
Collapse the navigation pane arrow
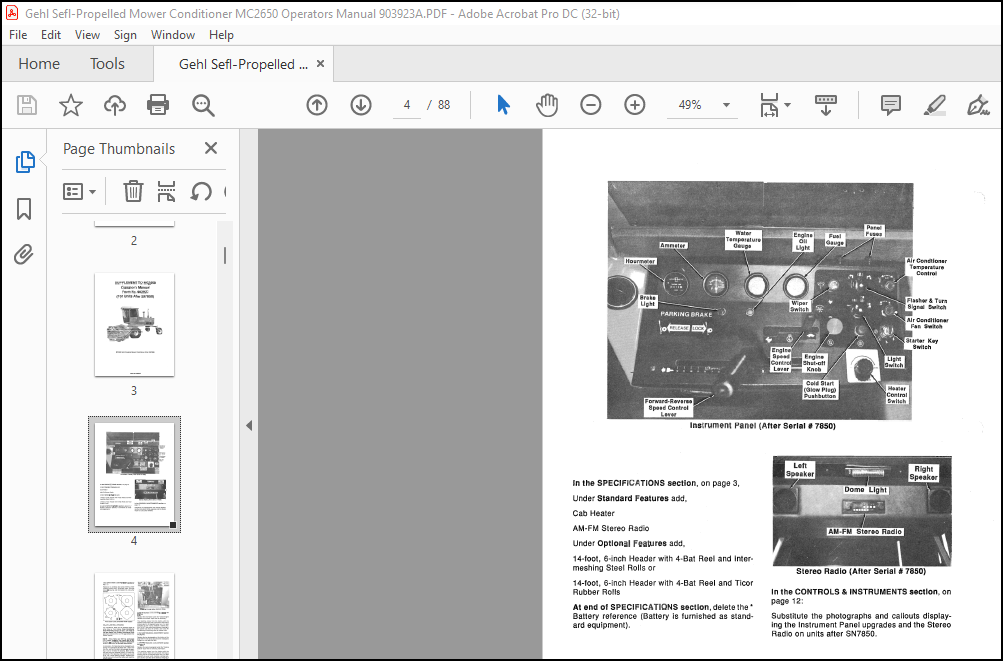tap(249, 426)
